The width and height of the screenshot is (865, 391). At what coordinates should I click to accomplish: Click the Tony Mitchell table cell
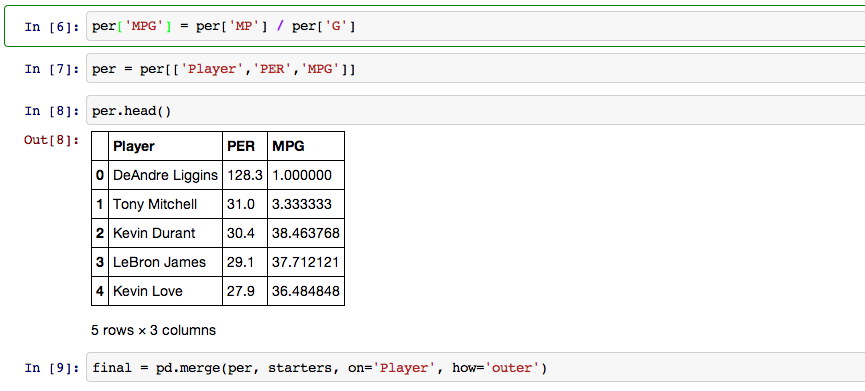click(x=165, y=204)
